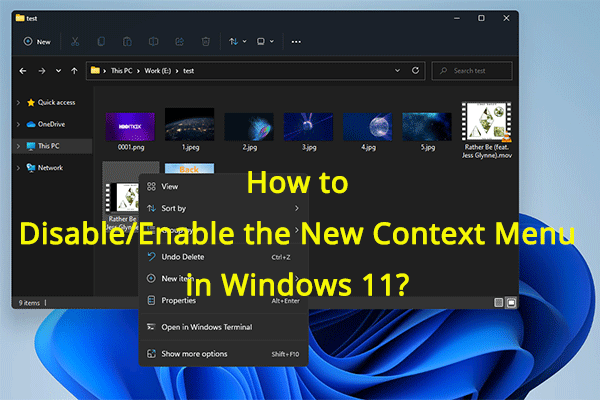Click the Refresh icon
The height and width of the screenshot is (400, 600).
[415, 71]
